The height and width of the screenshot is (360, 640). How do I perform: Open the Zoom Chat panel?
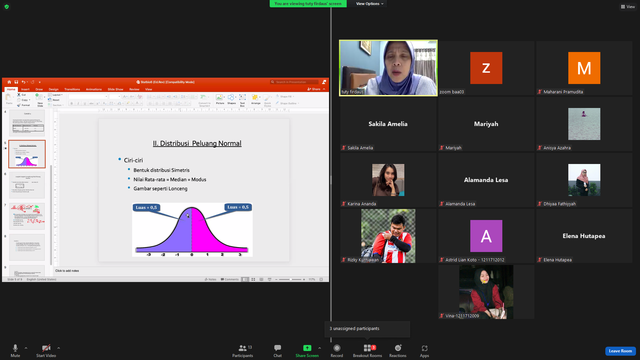pyautogui.click(x=278, y=350)
